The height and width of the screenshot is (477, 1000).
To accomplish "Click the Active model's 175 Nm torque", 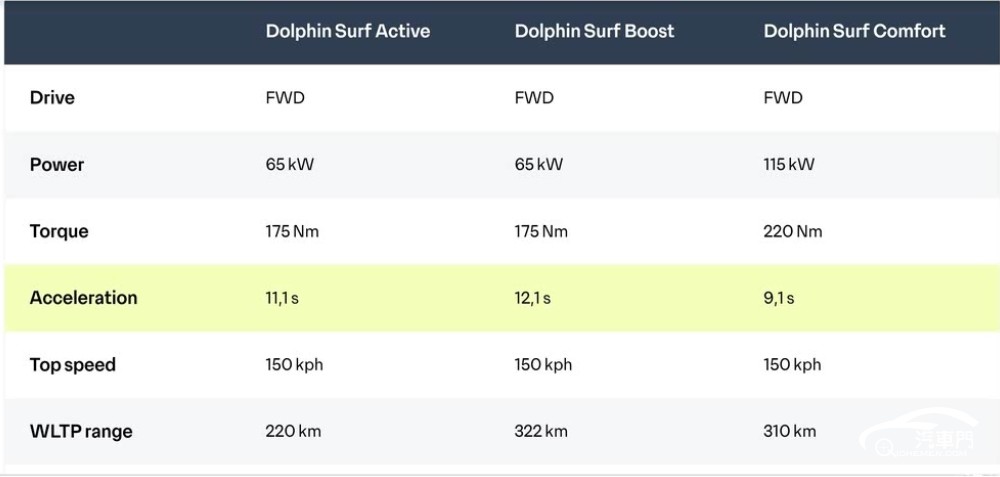I will [x=292, y=231].
